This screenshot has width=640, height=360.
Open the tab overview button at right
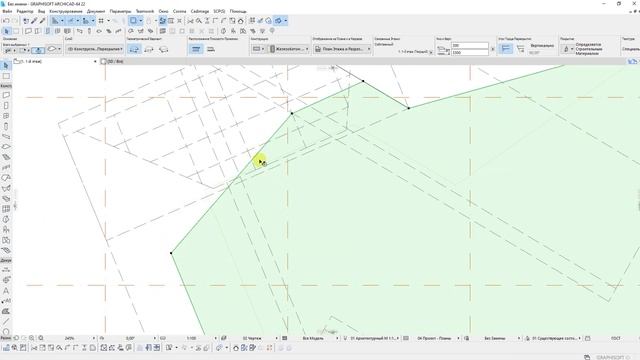[632, 61]
